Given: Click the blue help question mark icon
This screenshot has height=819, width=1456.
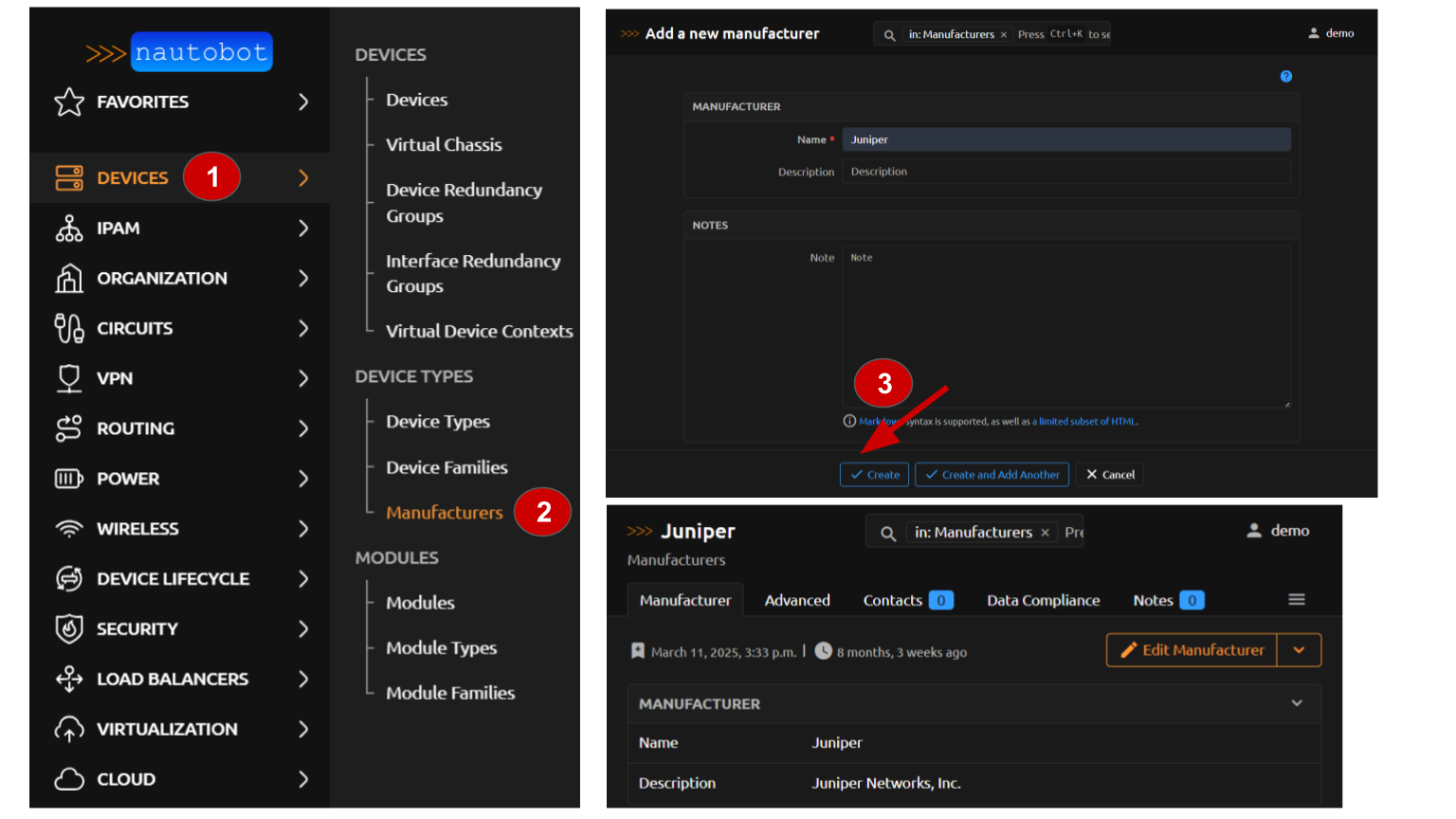Looking at the screenshot, I should click(1286, 77).
